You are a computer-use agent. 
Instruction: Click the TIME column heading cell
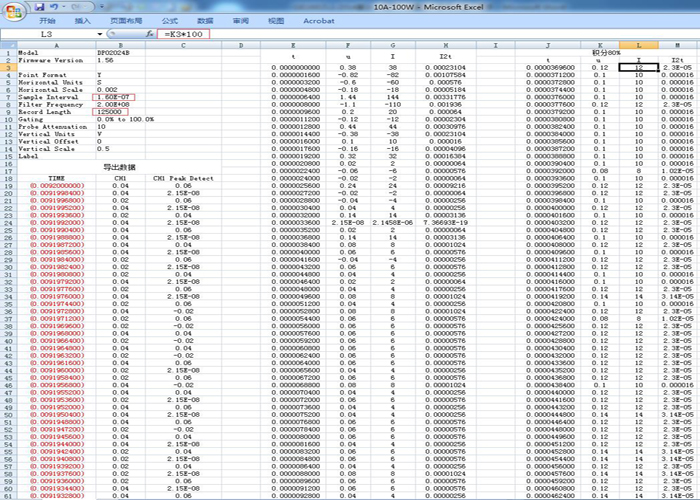click(x=57, y=178)
